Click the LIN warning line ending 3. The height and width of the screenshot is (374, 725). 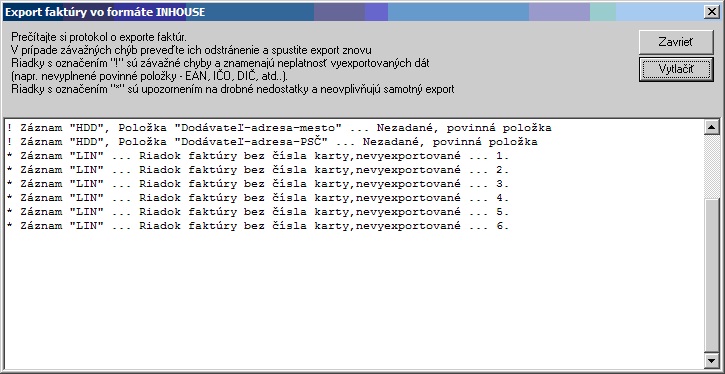[x=258, y=184]
